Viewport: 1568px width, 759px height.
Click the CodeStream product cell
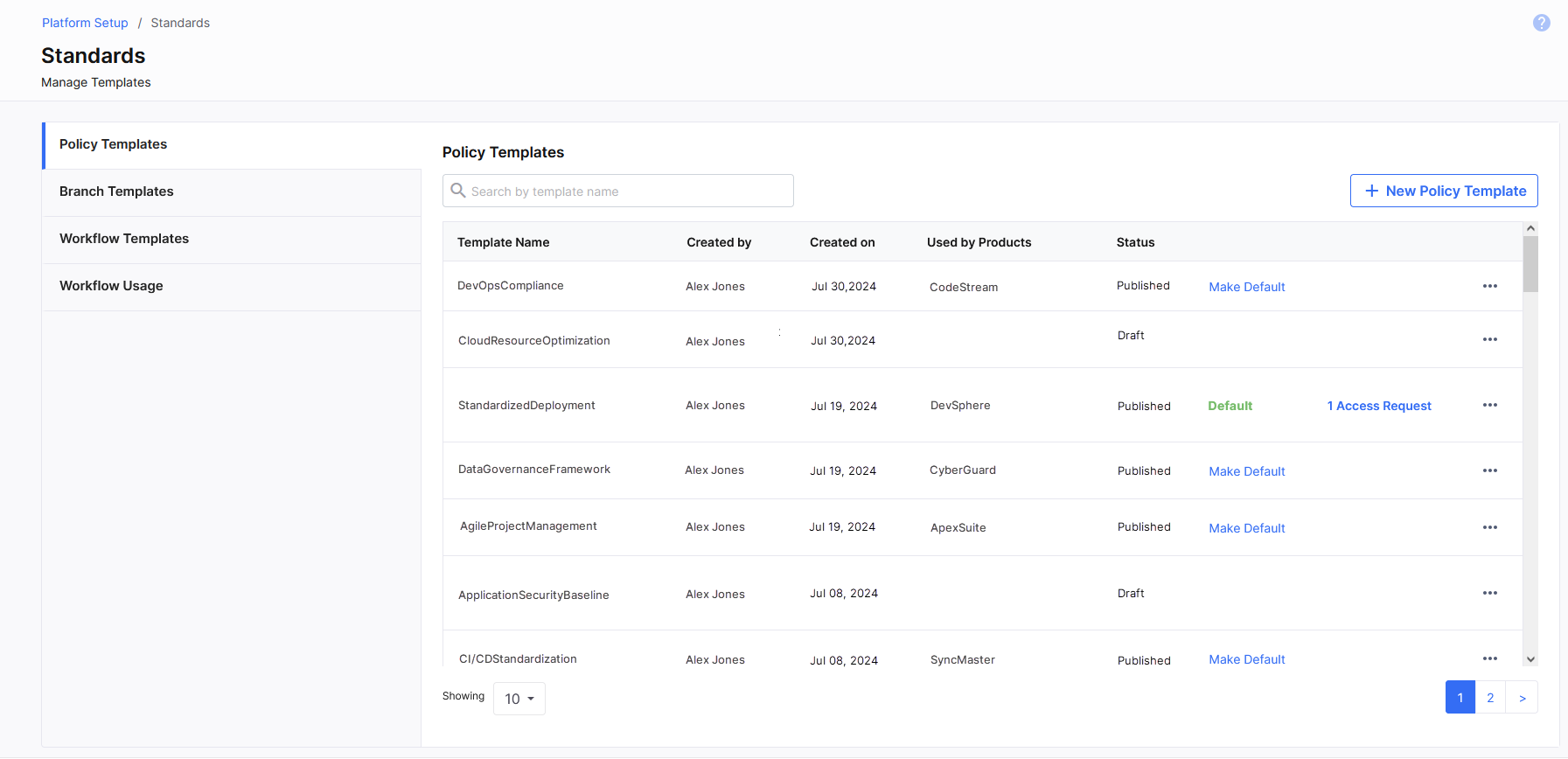(x=964, y=287)
